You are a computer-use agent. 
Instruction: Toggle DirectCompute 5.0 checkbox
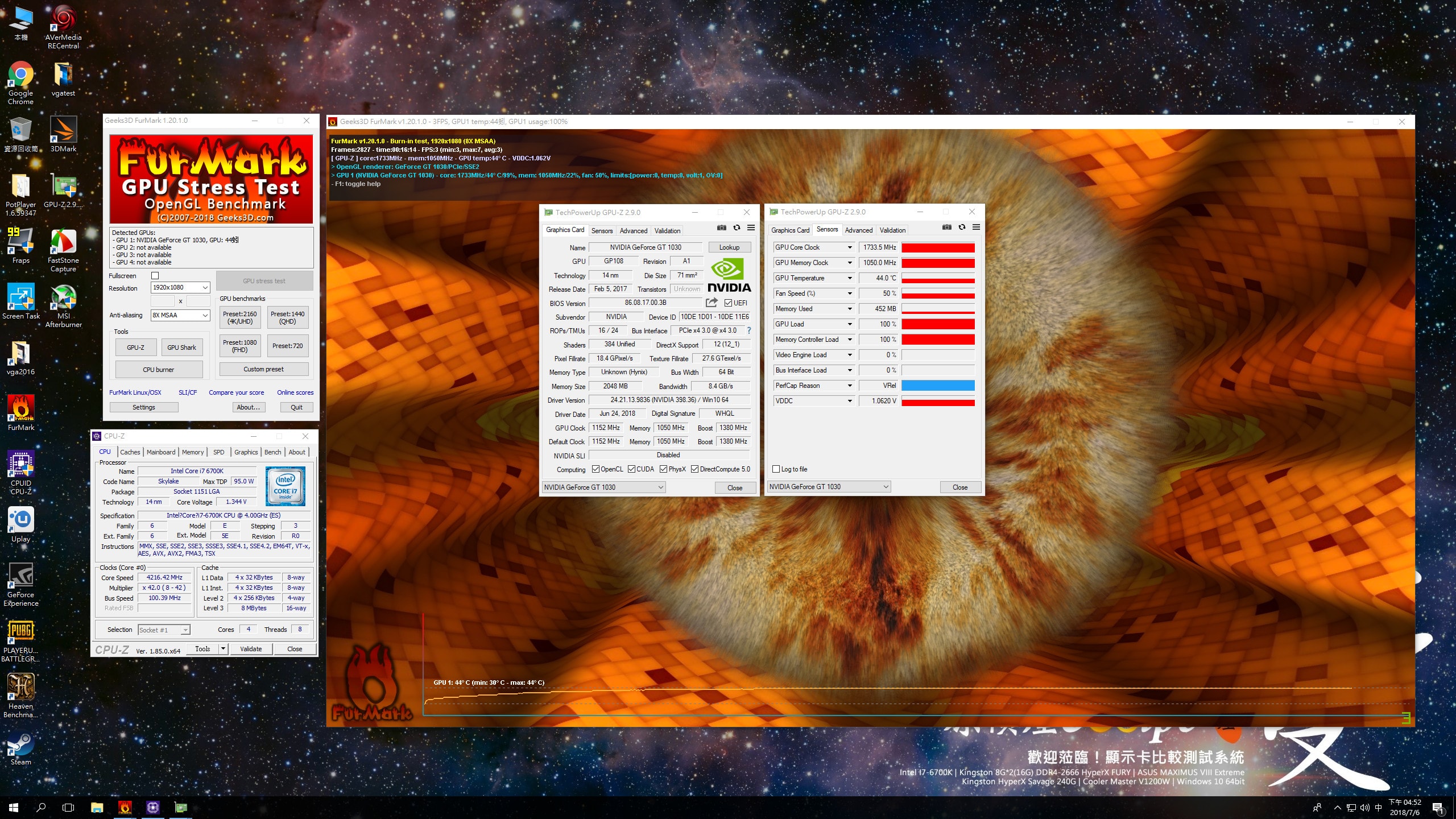tap(694, 469)
